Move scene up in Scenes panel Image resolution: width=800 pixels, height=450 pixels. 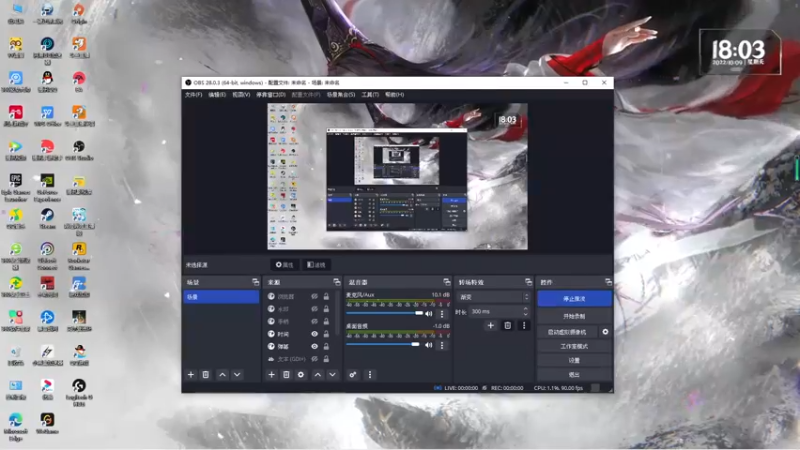click(222, 374)
